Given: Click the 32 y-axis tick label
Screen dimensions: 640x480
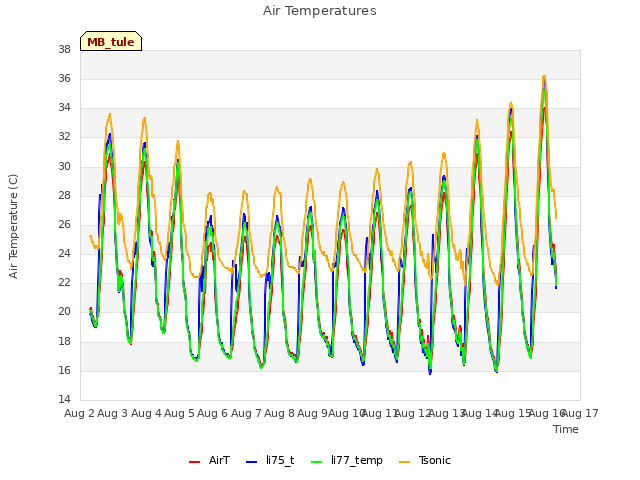Looking at the screenshot, I should tap(64, 137).
